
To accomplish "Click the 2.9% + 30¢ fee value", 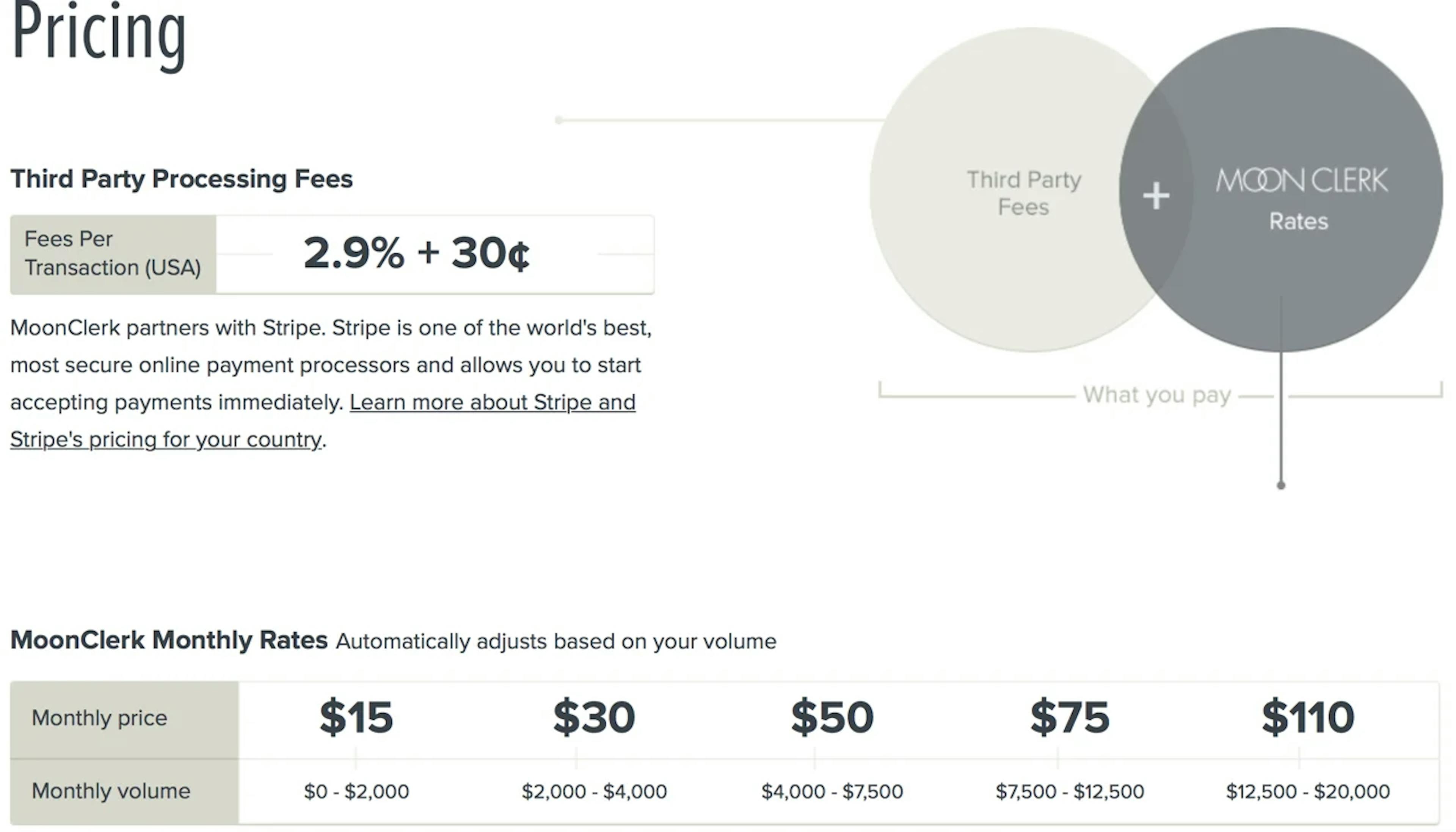I will 416,253.
